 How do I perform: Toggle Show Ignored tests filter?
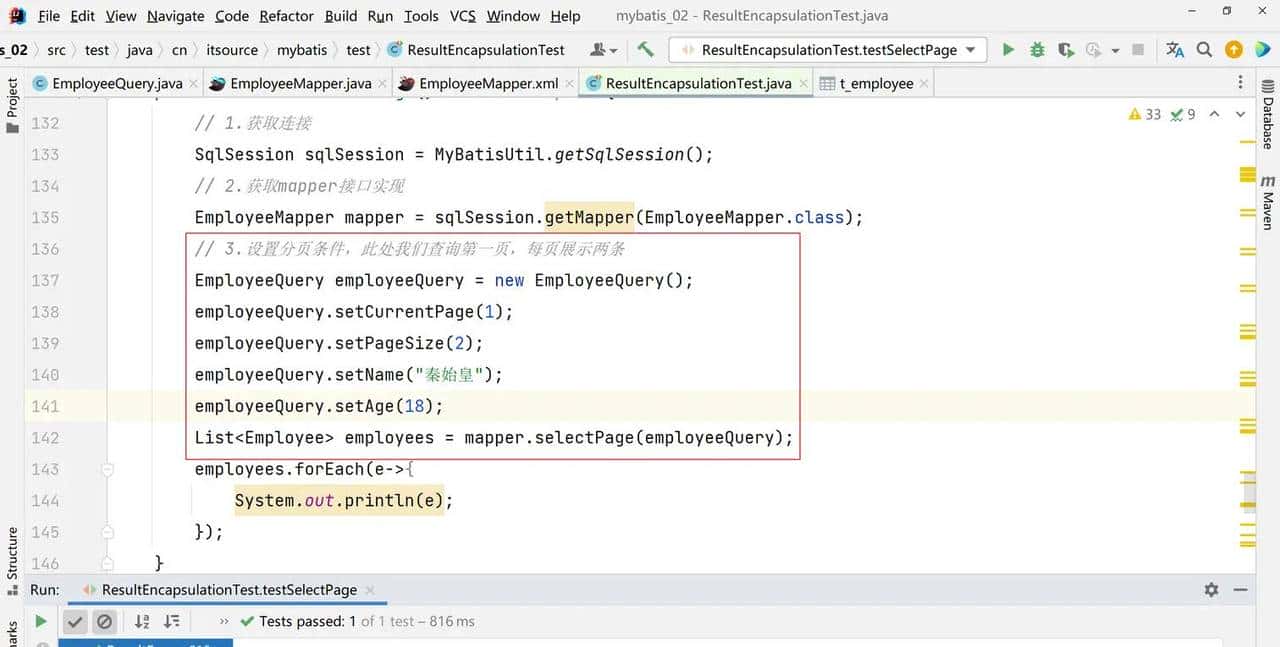click(104, 622)
